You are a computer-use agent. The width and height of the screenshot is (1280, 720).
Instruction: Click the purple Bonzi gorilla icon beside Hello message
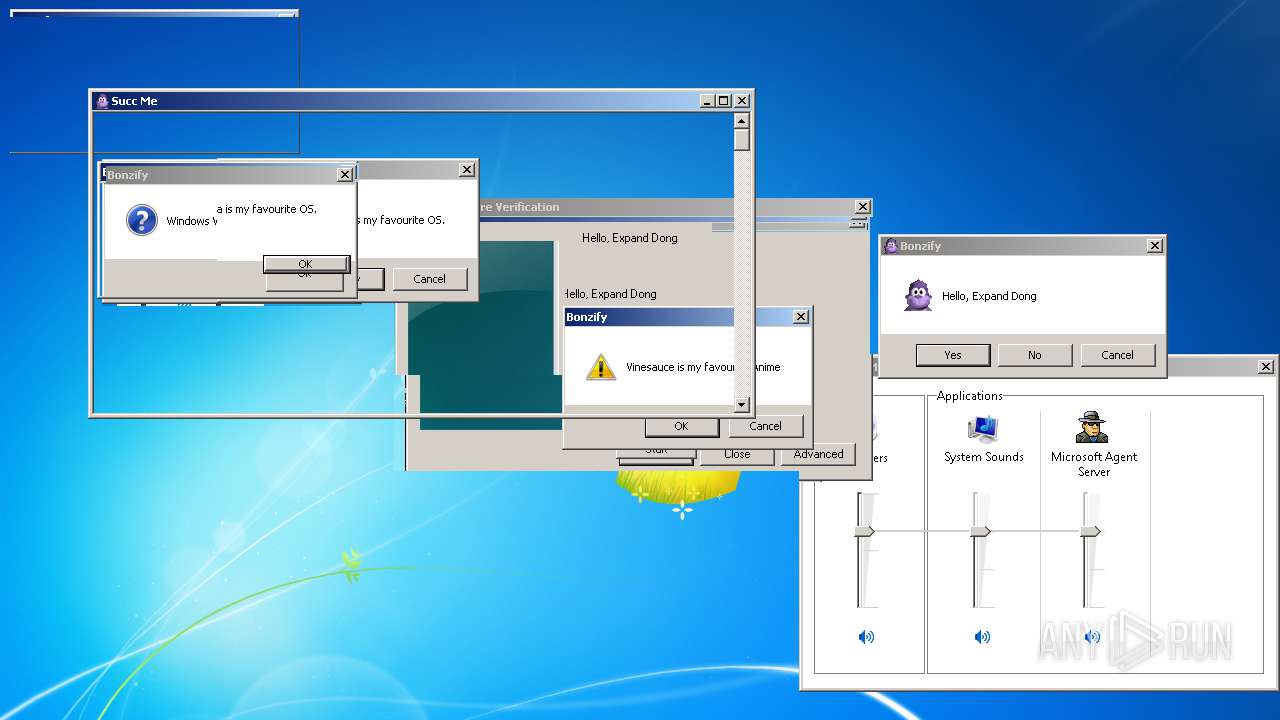click(918, 295)
